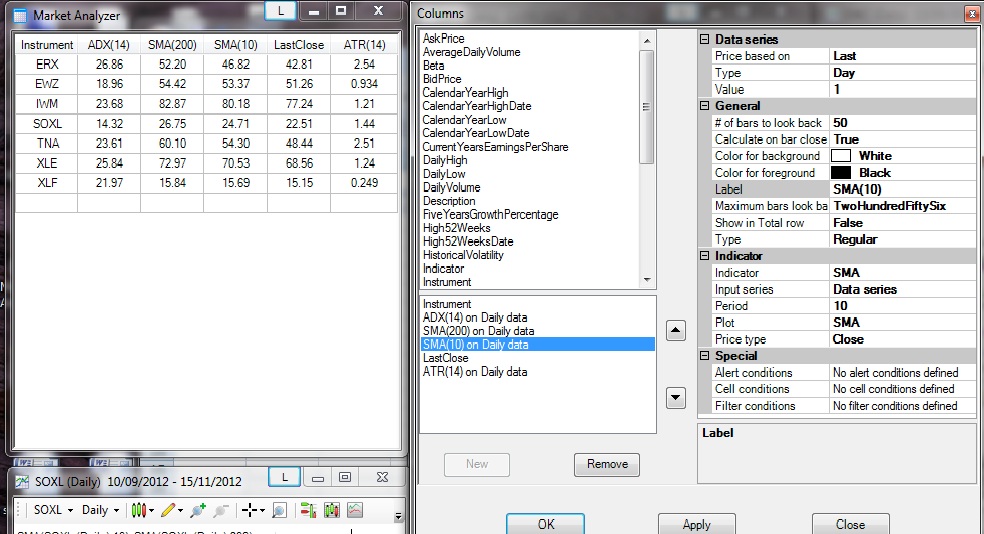Click the Show in Total row False value
The width and height of the screenshot is (984, 534).
(x=902, y=223)
